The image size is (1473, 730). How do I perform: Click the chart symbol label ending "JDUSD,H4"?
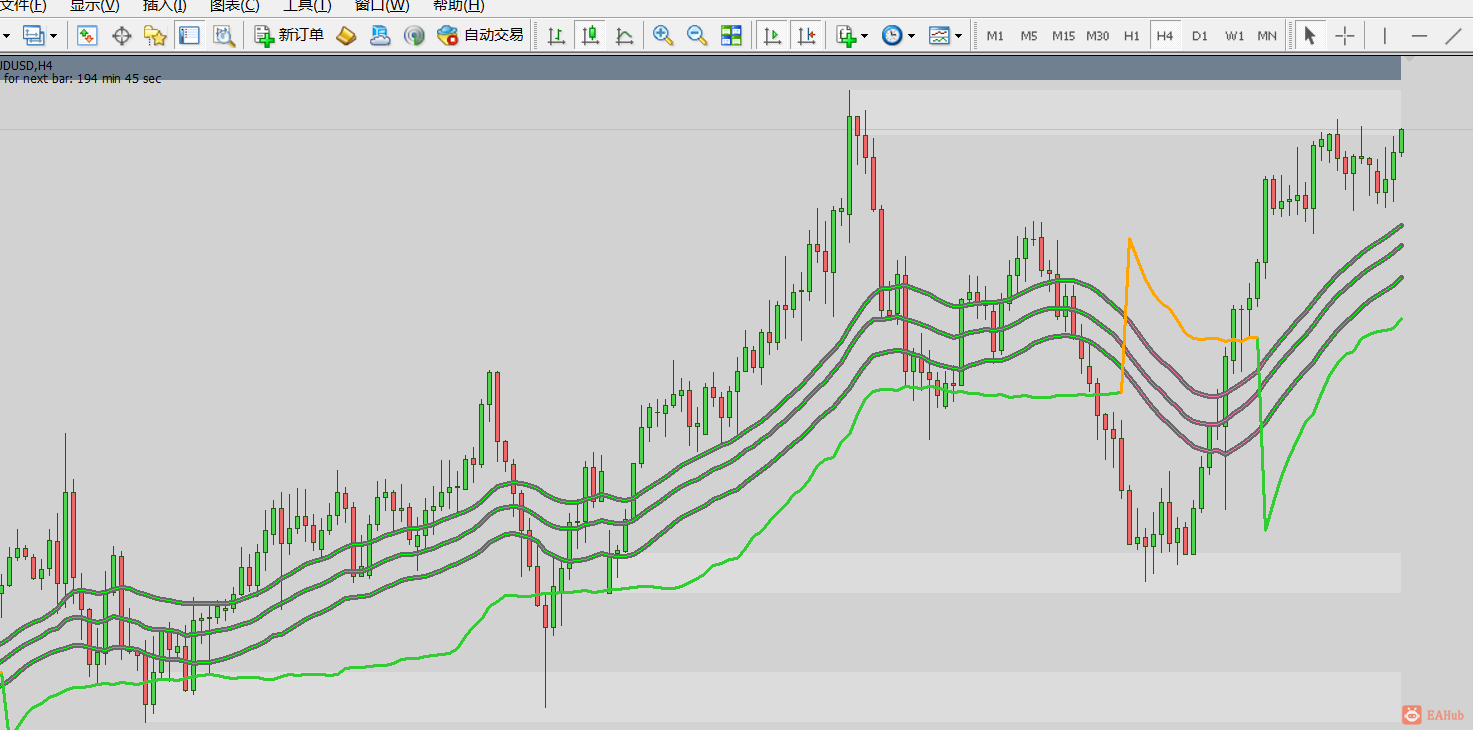click(x=26, y=66)
